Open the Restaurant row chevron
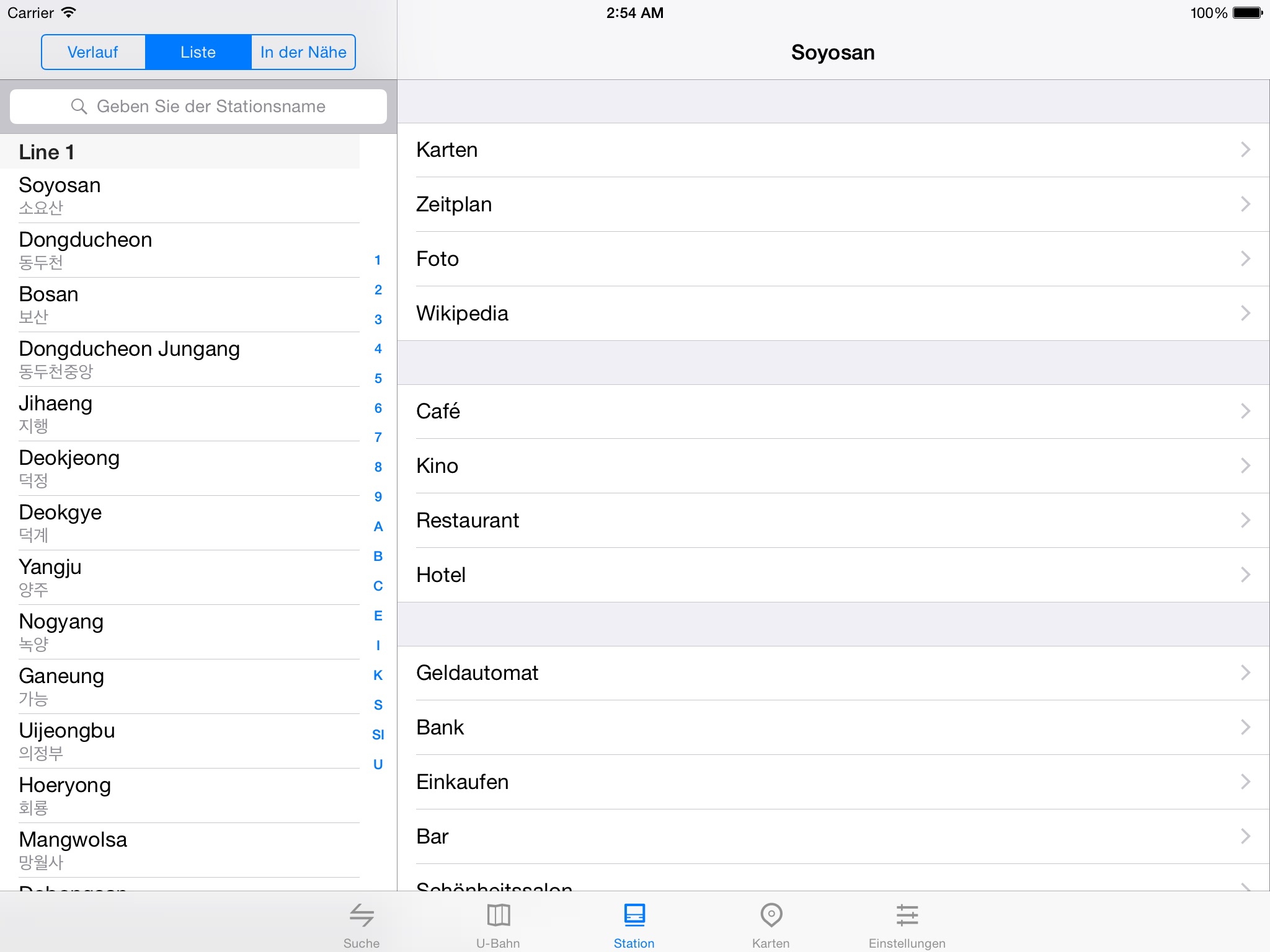 tap(1245, 521)
